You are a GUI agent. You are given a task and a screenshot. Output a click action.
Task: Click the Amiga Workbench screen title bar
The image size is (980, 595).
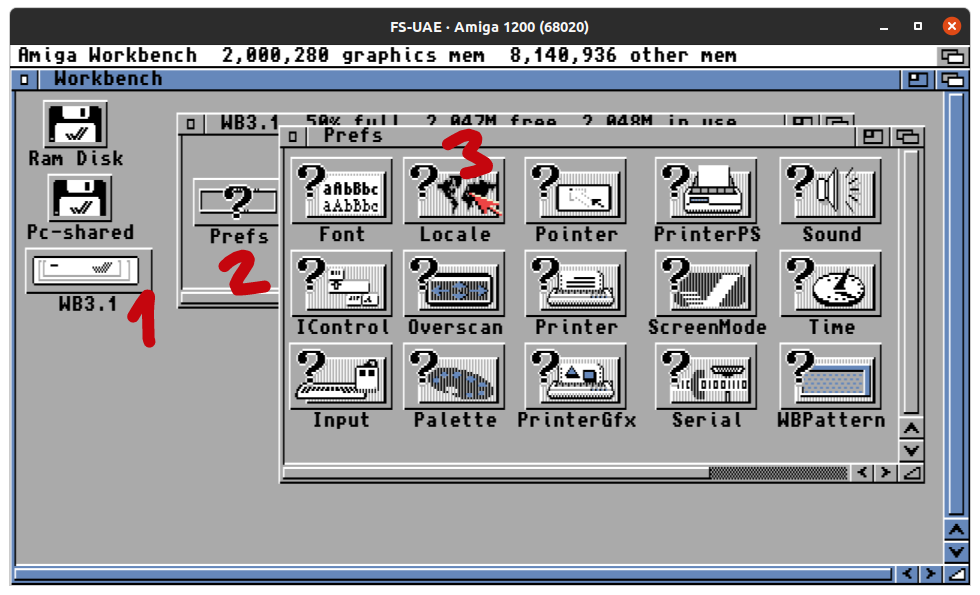pyautogui.click(x=474, y=56)
